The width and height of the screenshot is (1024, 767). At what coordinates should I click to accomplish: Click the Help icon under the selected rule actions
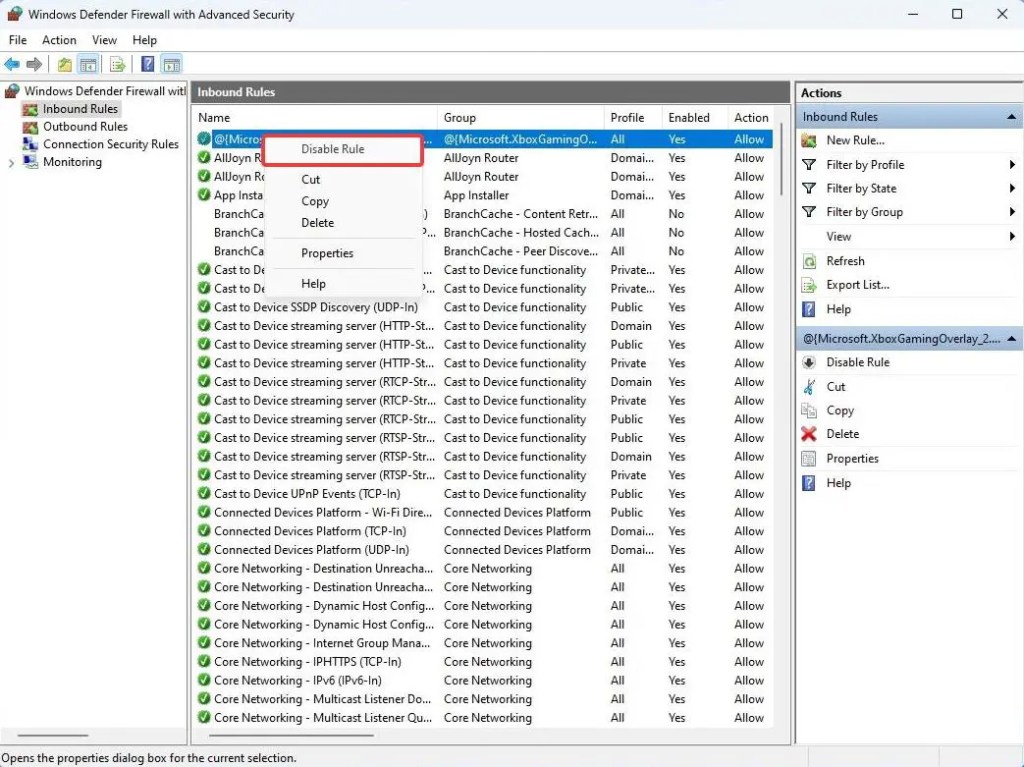808,483
